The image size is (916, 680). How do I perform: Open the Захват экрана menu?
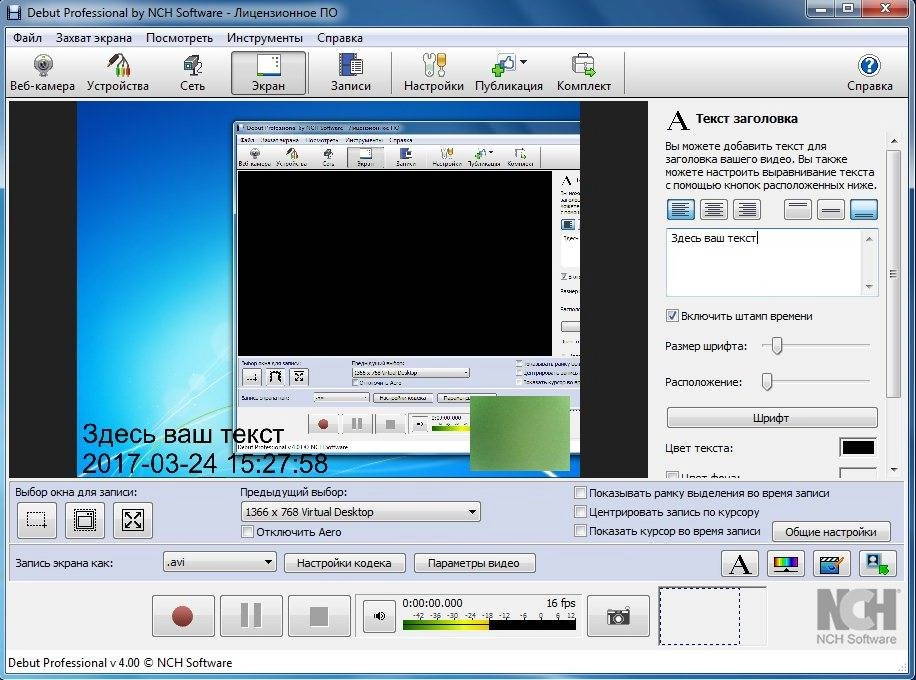point(94,37)
